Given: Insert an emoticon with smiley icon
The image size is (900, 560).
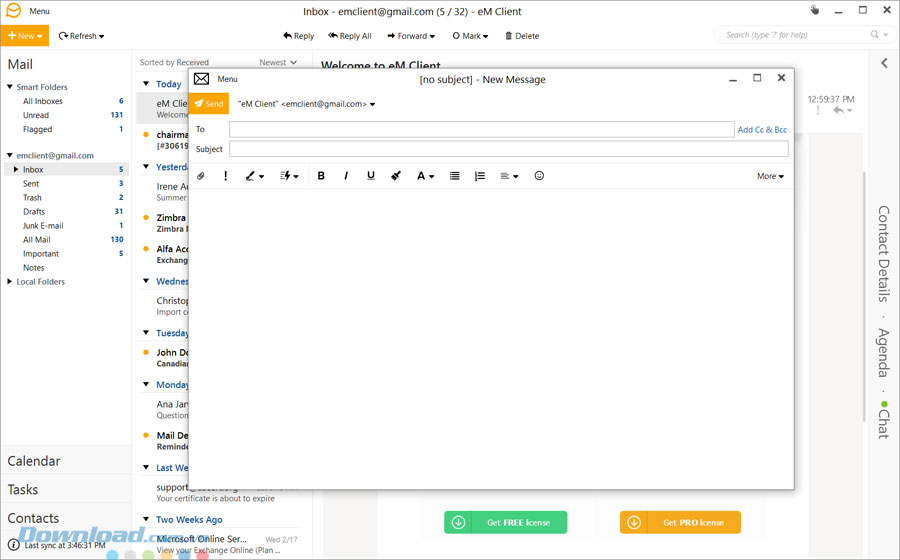Looking at the screenshot, I should tap(539, 176).
